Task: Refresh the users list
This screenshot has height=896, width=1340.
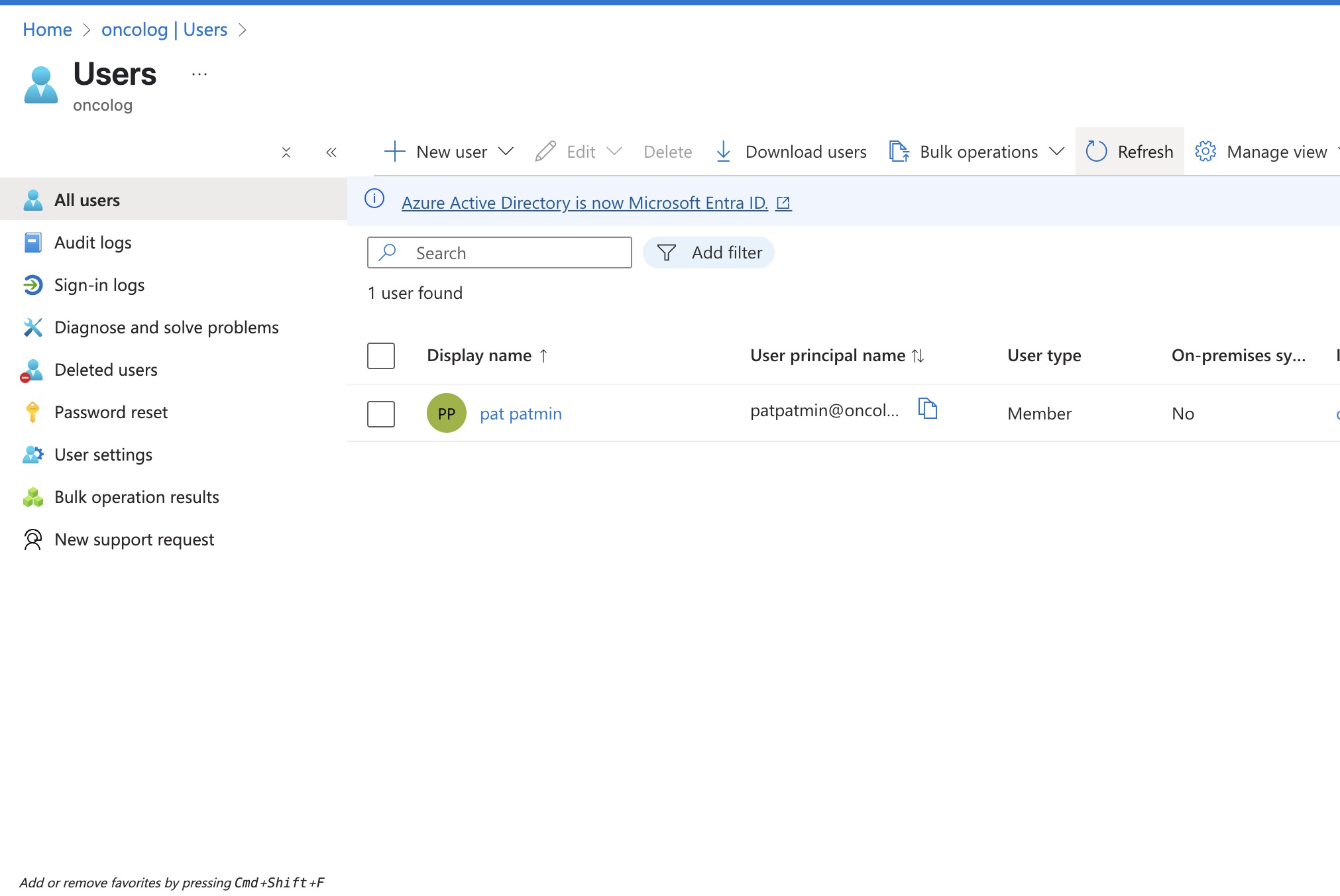Action: click(1130, 152)
